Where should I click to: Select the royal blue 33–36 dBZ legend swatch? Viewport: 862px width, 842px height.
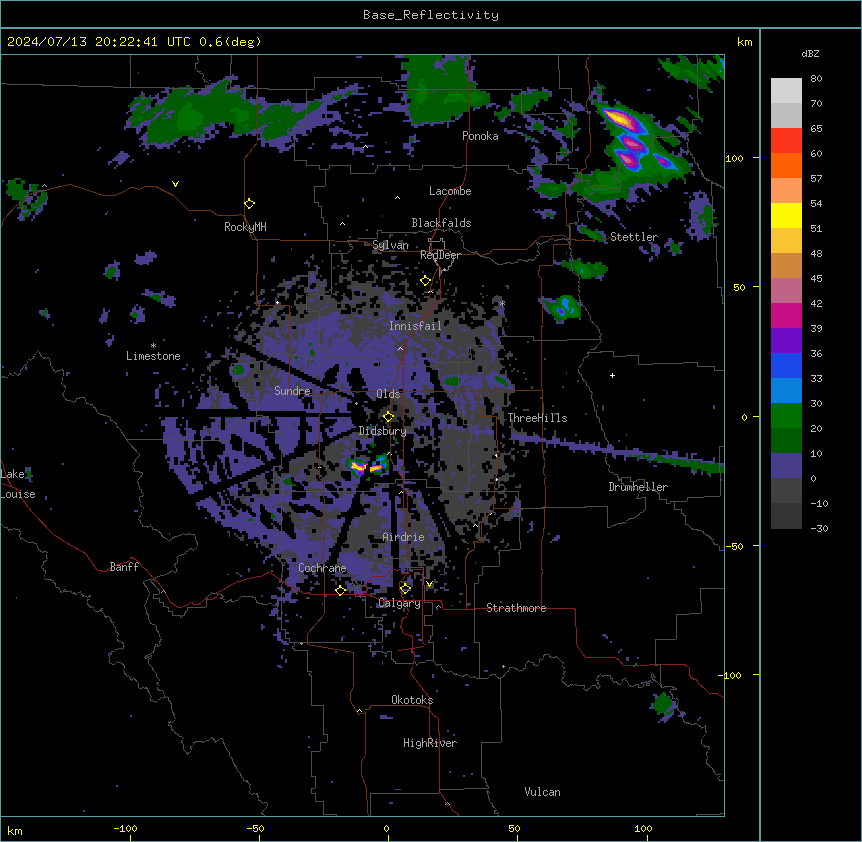pyautogui.click(x=786, y=365)
